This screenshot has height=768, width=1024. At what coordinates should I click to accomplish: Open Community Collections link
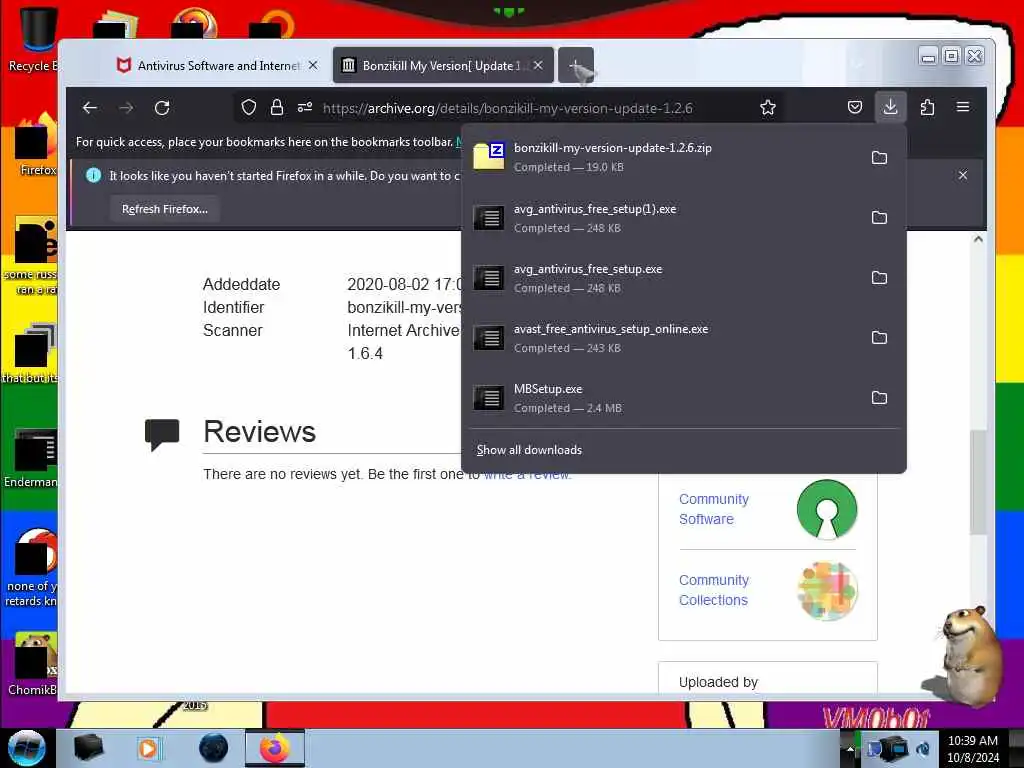pyautogui.click(x=713, y=590)
